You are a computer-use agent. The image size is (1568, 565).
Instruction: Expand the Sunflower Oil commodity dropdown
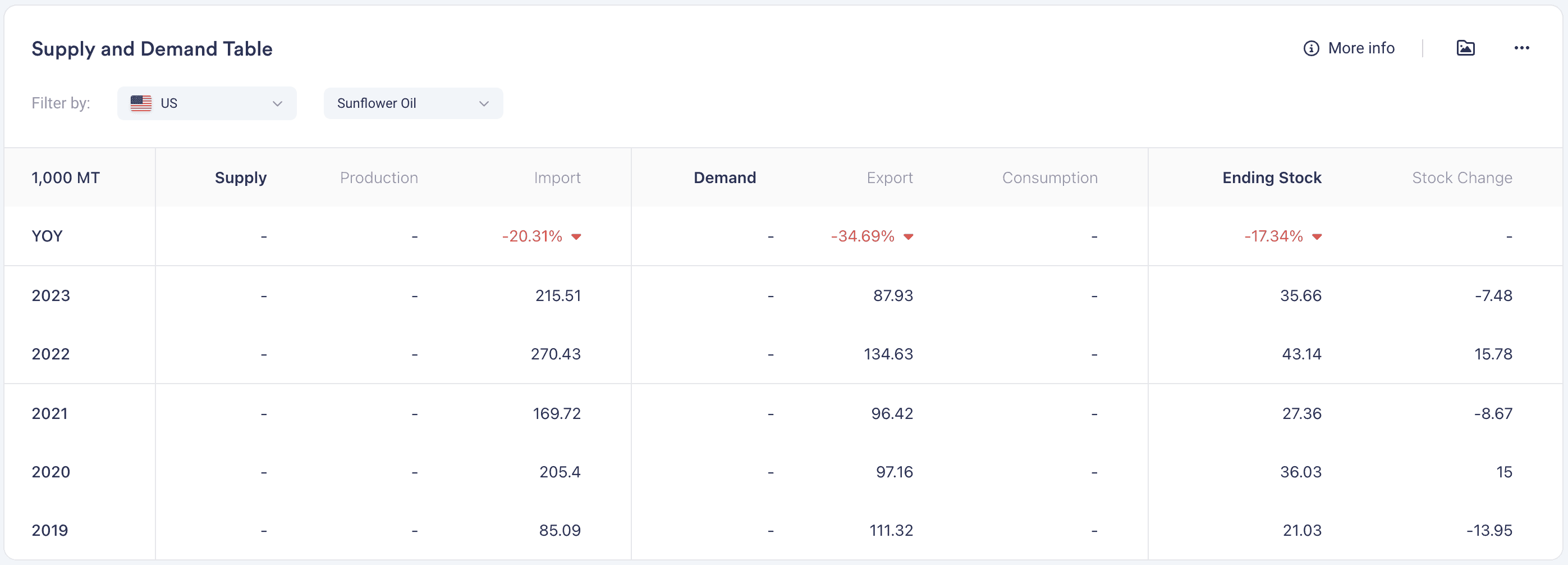click(413, 103)
